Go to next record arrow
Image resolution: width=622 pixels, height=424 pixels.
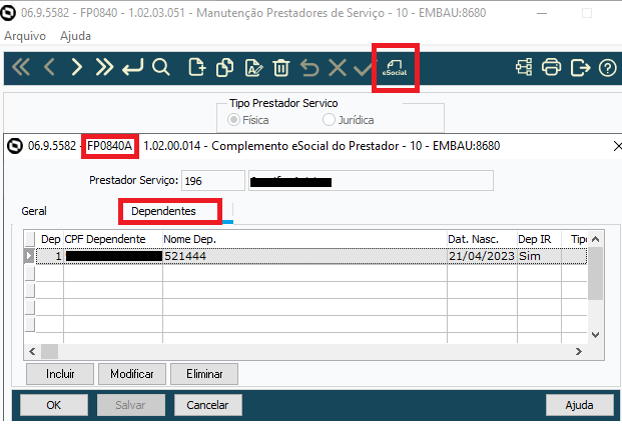coord(77,67)
